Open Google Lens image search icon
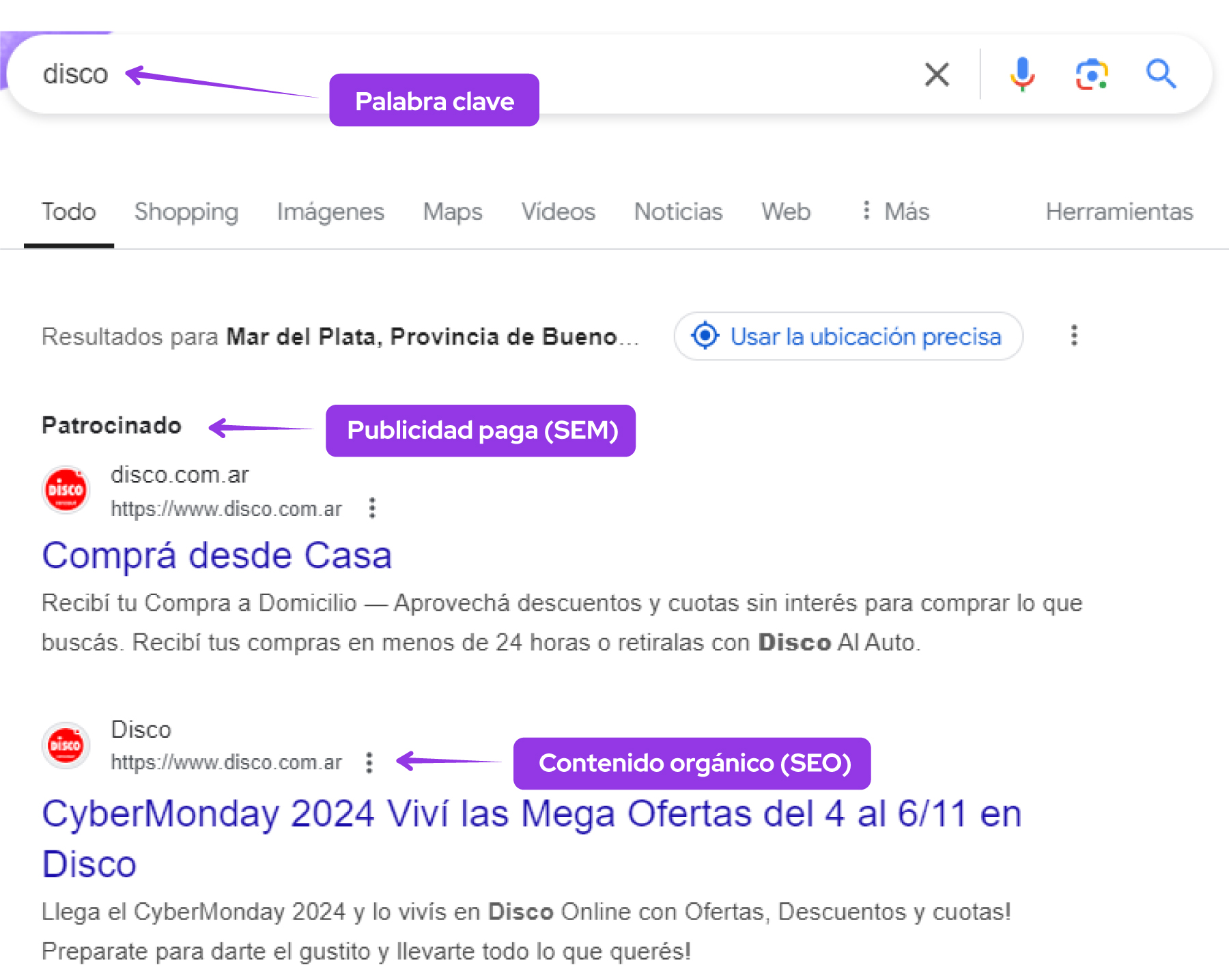Image resolution: width=1229 pixels, height=980 pixels. click(1092, 74)
